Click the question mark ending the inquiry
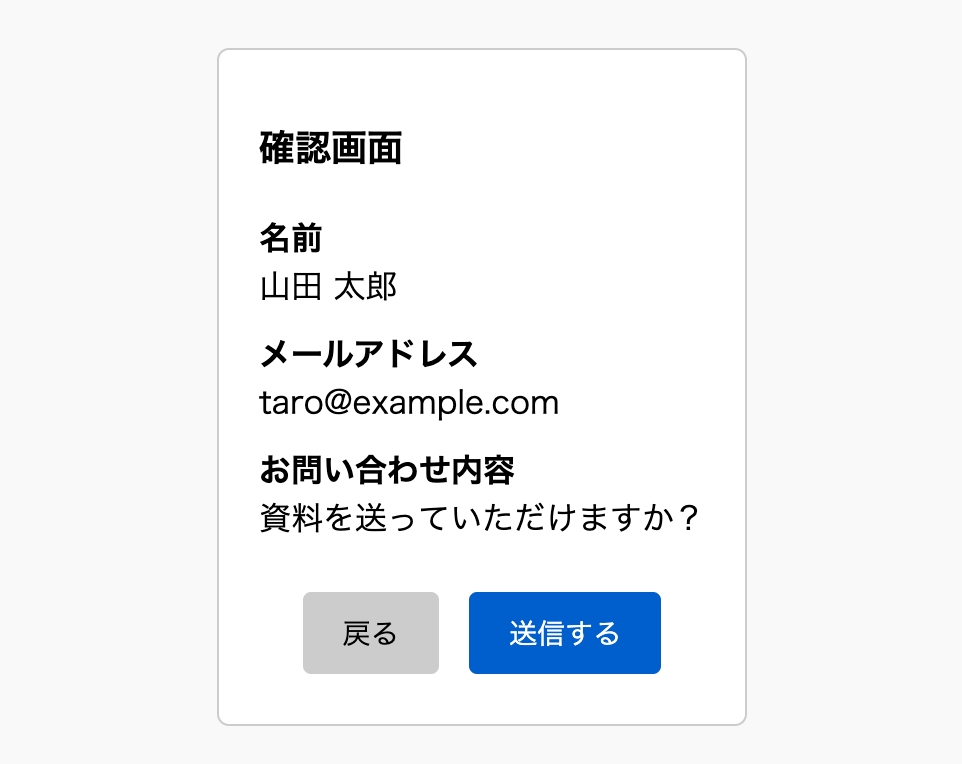 685,519
